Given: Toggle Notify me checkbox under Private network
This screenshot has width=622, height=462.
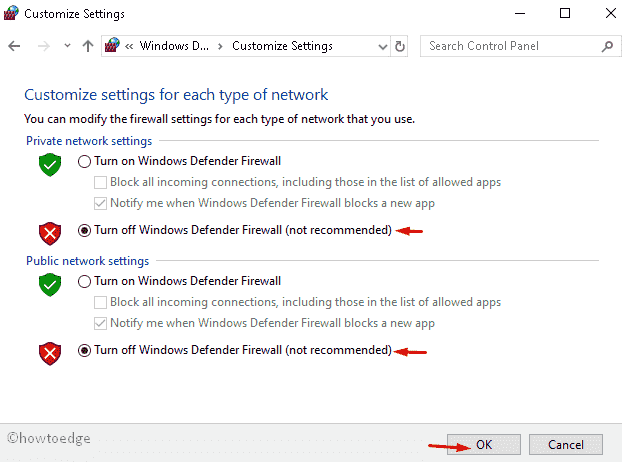Looking at the screenshot, I should point(100,203).
